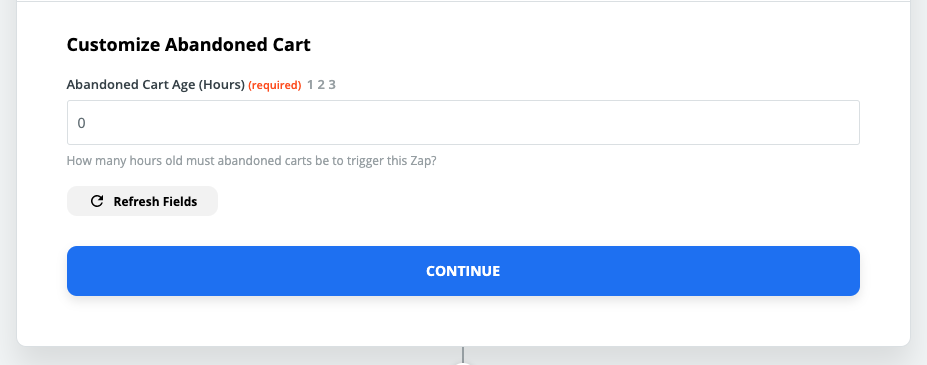This screenshot has height=365, width=927.
Task: Click the Abandoned Cart Age (Hours) label
Action: pos(155,85)
